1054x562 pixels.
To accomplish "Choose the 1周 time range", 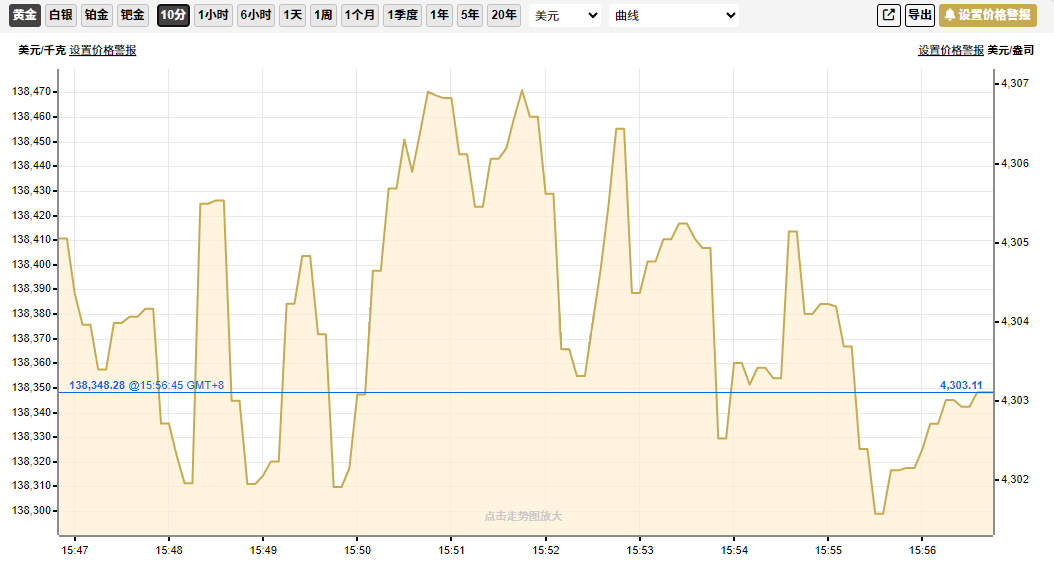I will (x=323, y=15).
